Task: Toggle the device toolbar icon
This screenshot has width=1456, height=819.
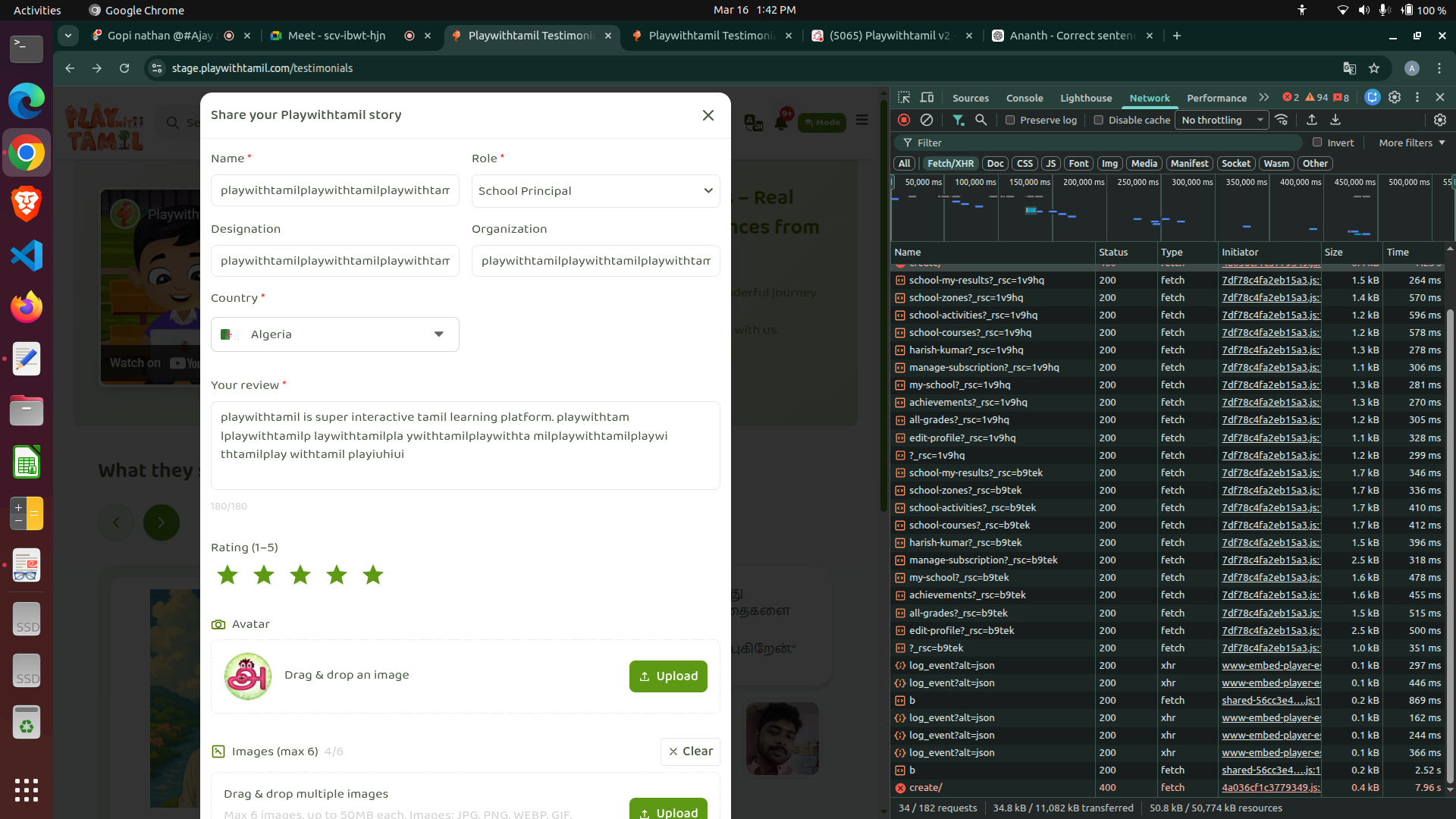Action: coord(927,98)
